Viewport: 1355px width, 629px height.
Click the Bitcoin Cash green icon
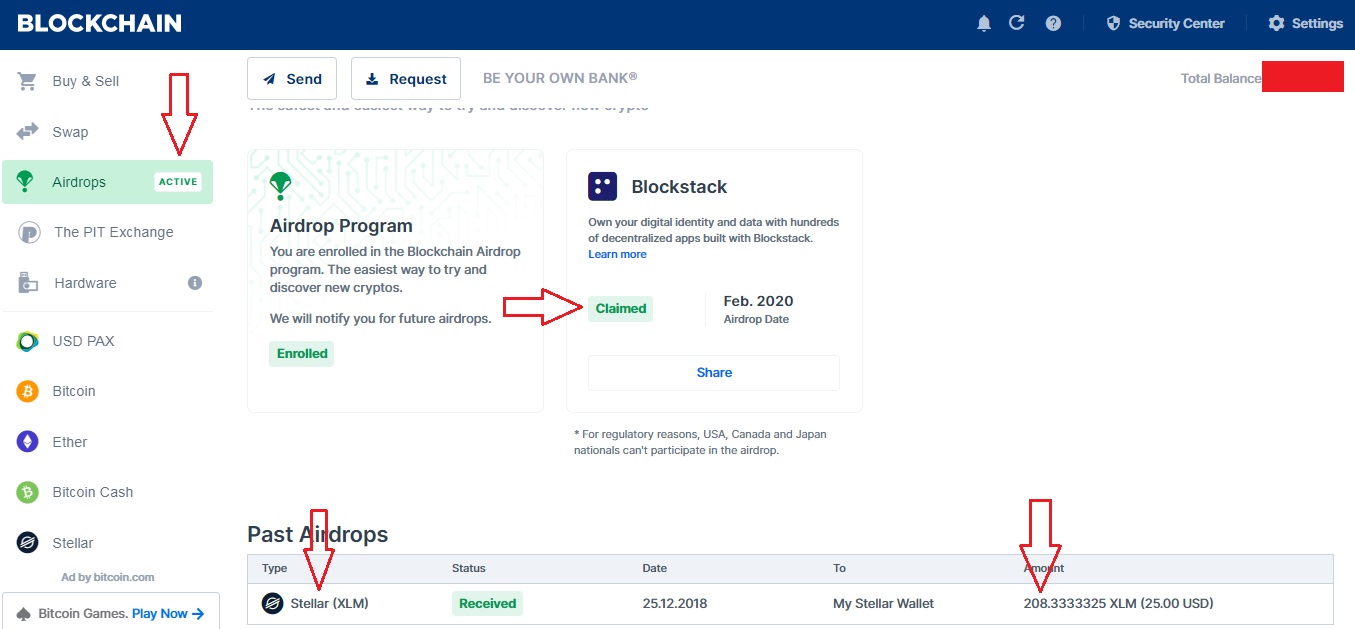click(27, 492)
